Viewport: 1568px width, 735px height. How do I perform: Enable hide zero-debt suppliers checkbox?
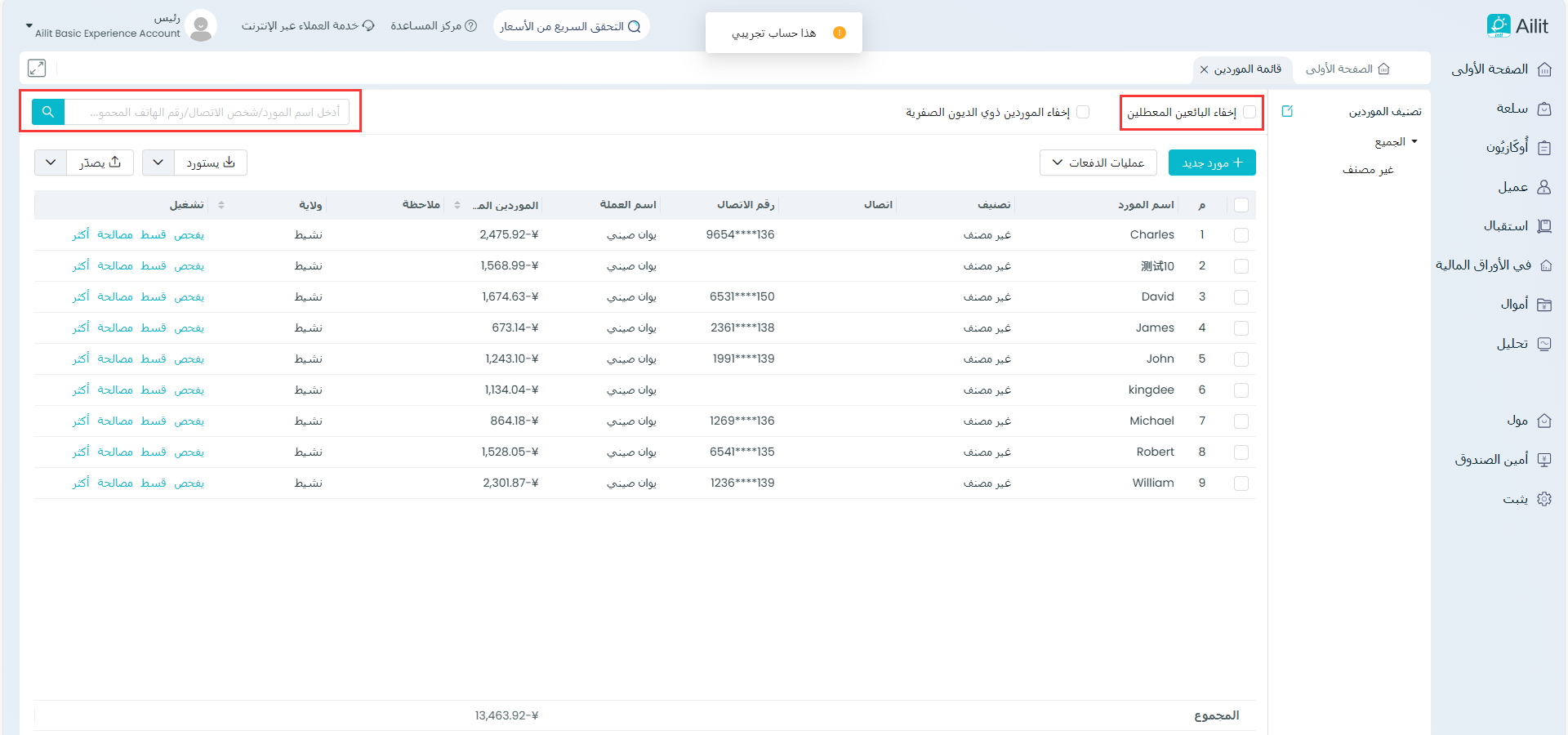tap(1083, 112)
